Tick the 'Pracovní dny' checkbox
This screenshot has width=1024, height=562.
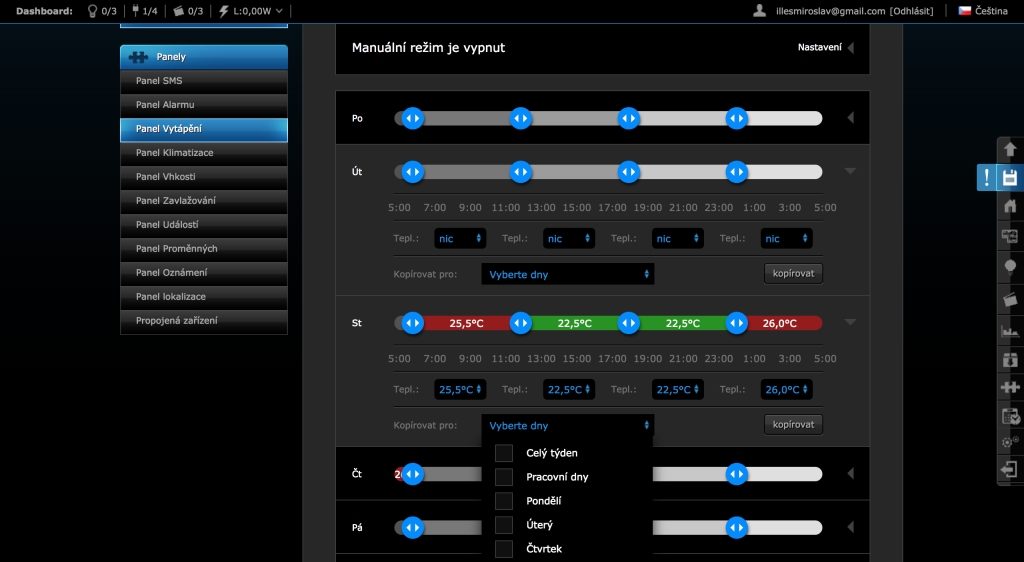click(504, 477)
